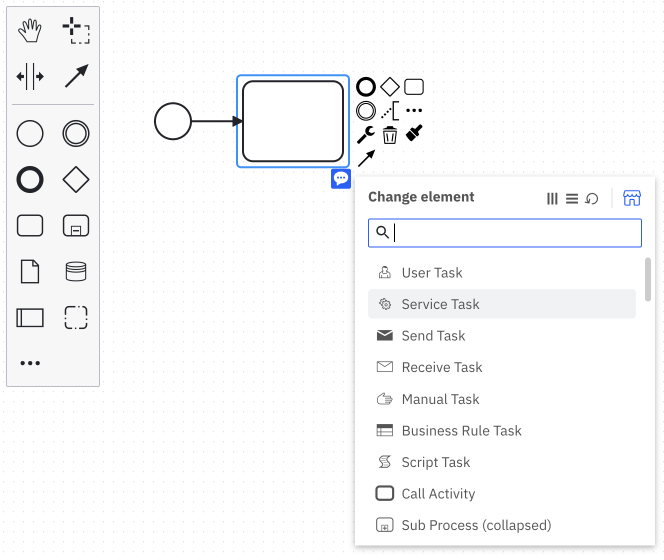Open the blue marketplace store icon
Viewport: 664px width, 560px height.
click(631, 198)
